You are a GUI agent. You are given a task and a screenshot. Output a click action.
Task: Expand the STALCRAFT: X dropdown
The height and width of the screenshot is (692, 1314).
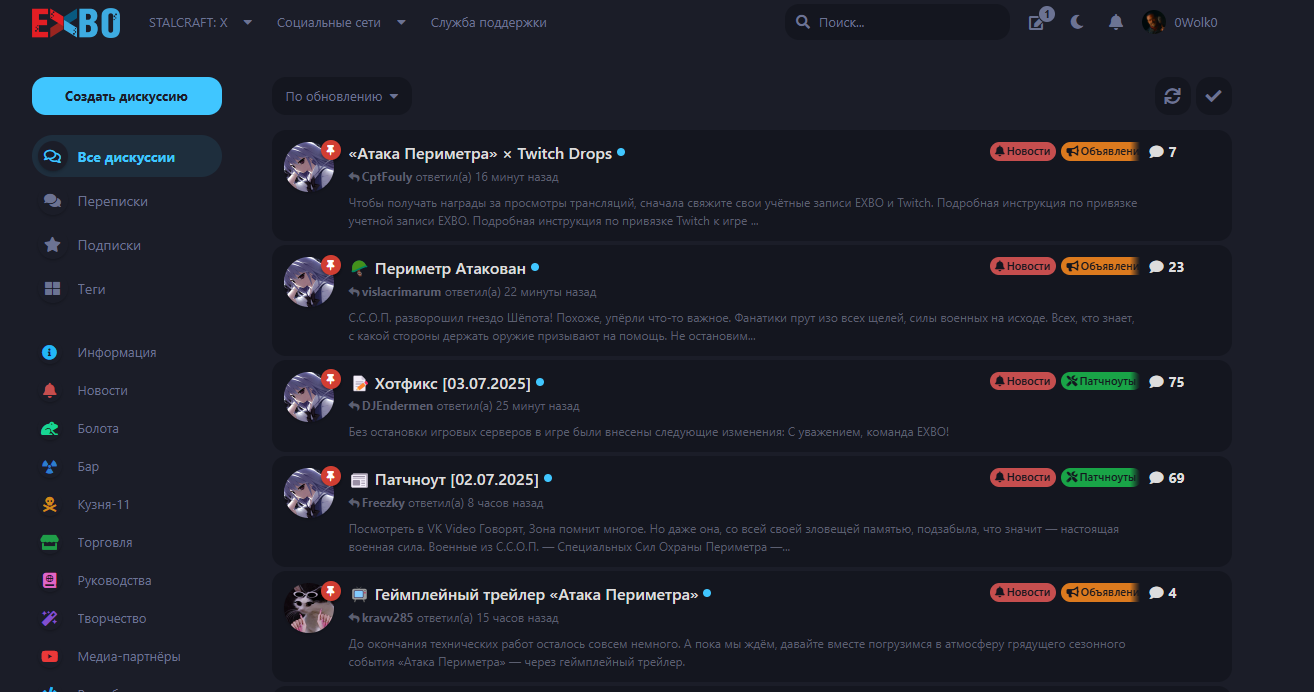(200, 22)
